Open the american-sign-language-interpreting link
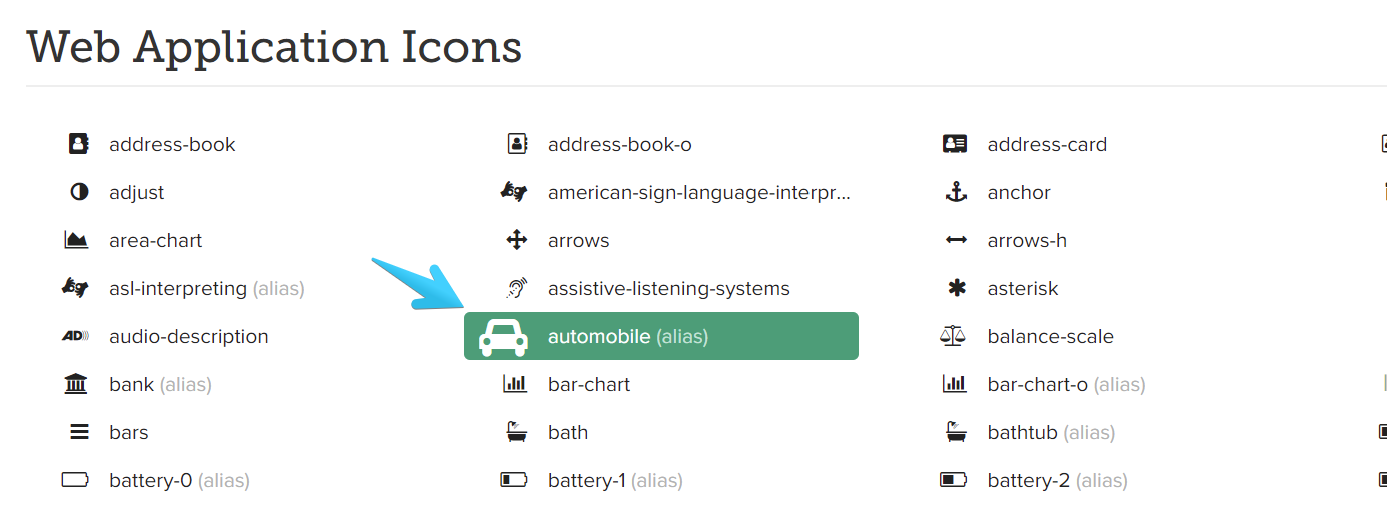Screen dimensions: 1387x515 [x=699, y=192]
